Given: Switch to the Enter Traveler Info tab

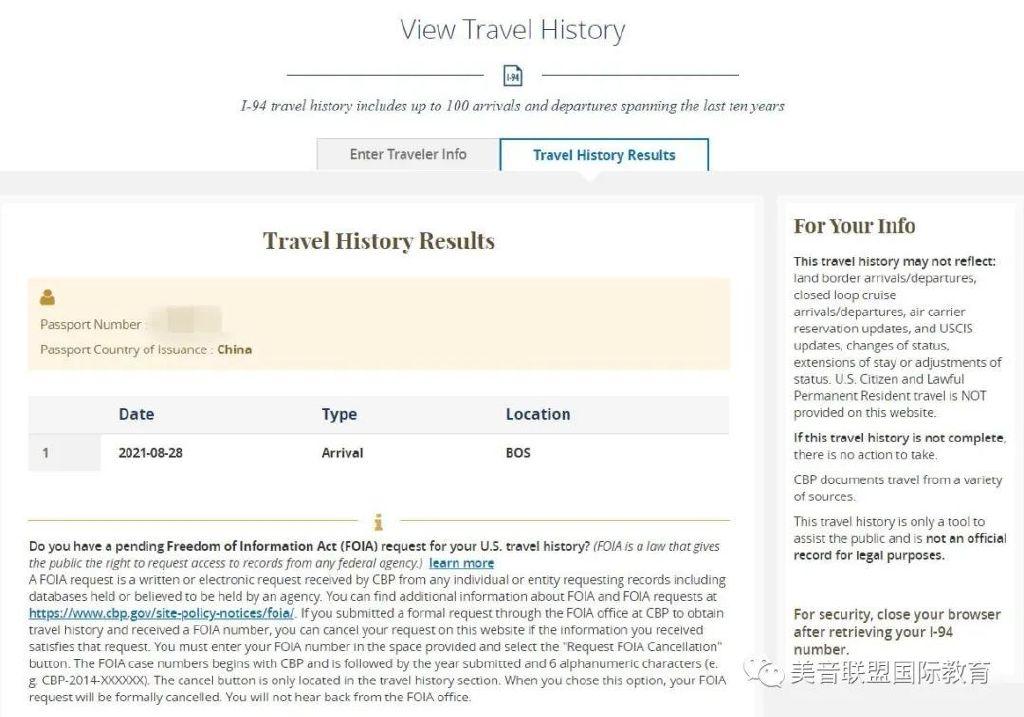Looking at the screenshot, I should coord(408,154).
